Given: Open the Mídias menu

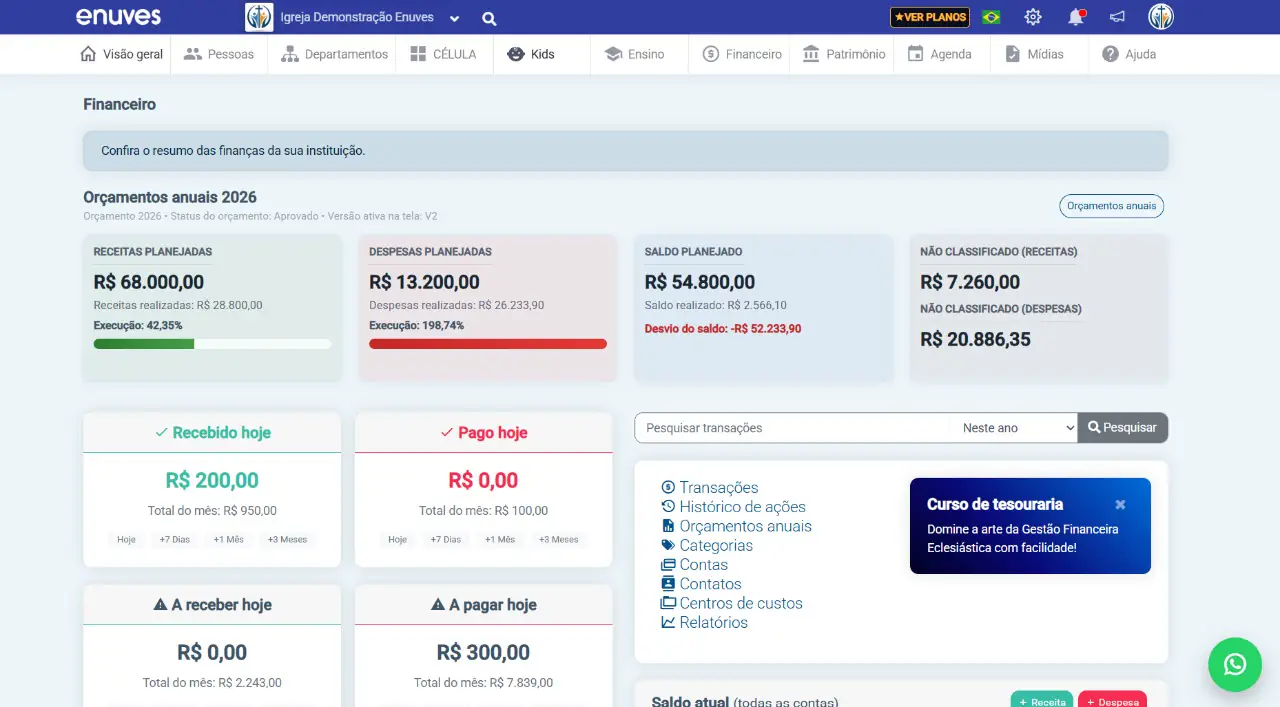Looking at the screenshot, I should tap(1034, 54).
